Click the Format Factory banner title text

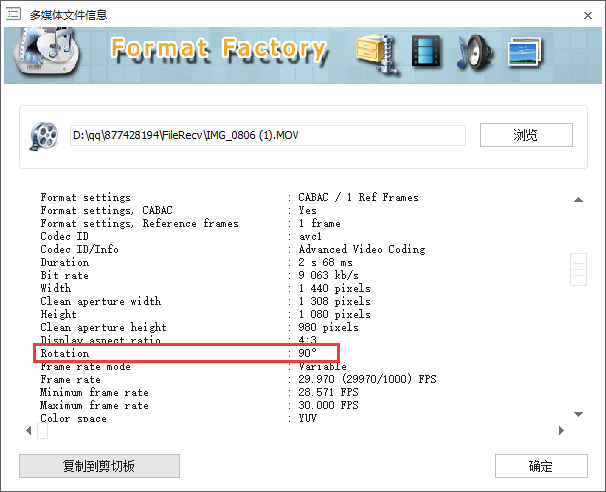pos(217,49)
